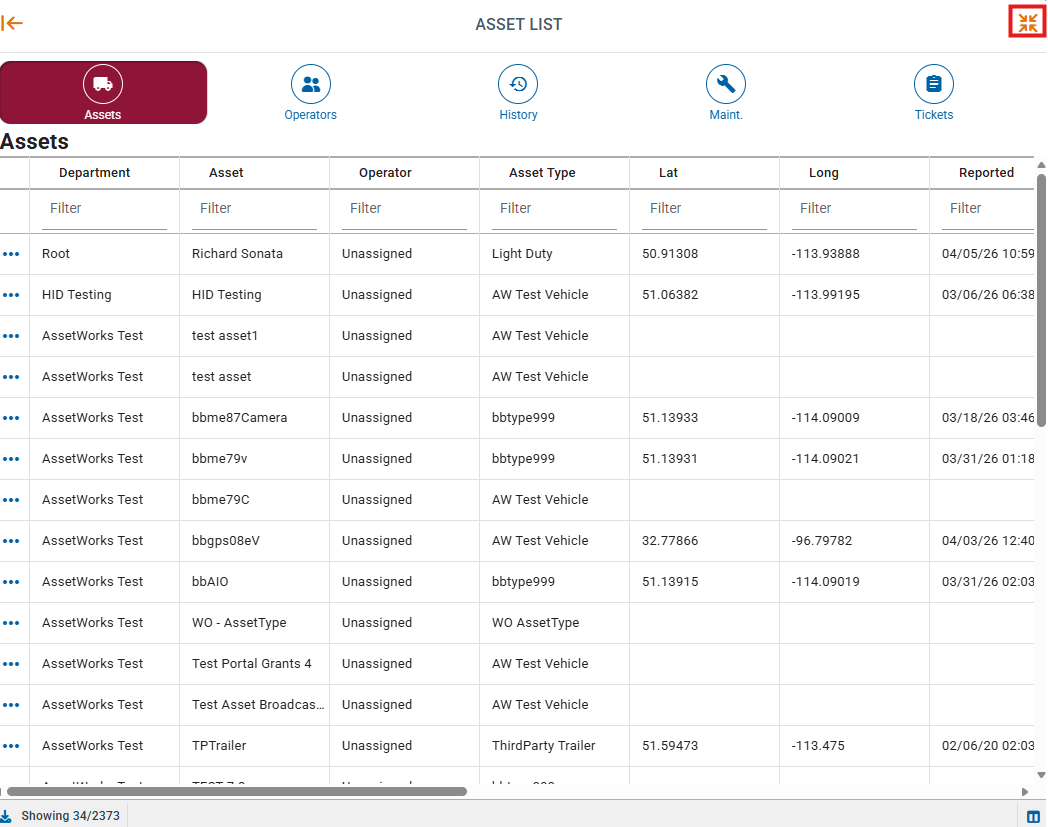Click the horizontal scrollbar thumb below the table
The height and width of the screenshot is (827, 1048).
(x=237, y=792)
